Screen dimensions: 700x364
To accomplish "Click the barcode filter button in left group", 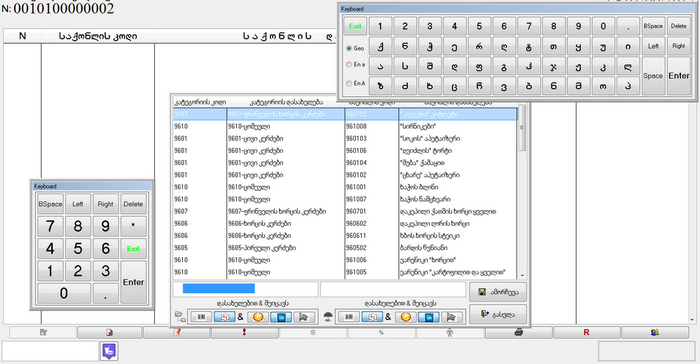I will click(x=201, y=317).
